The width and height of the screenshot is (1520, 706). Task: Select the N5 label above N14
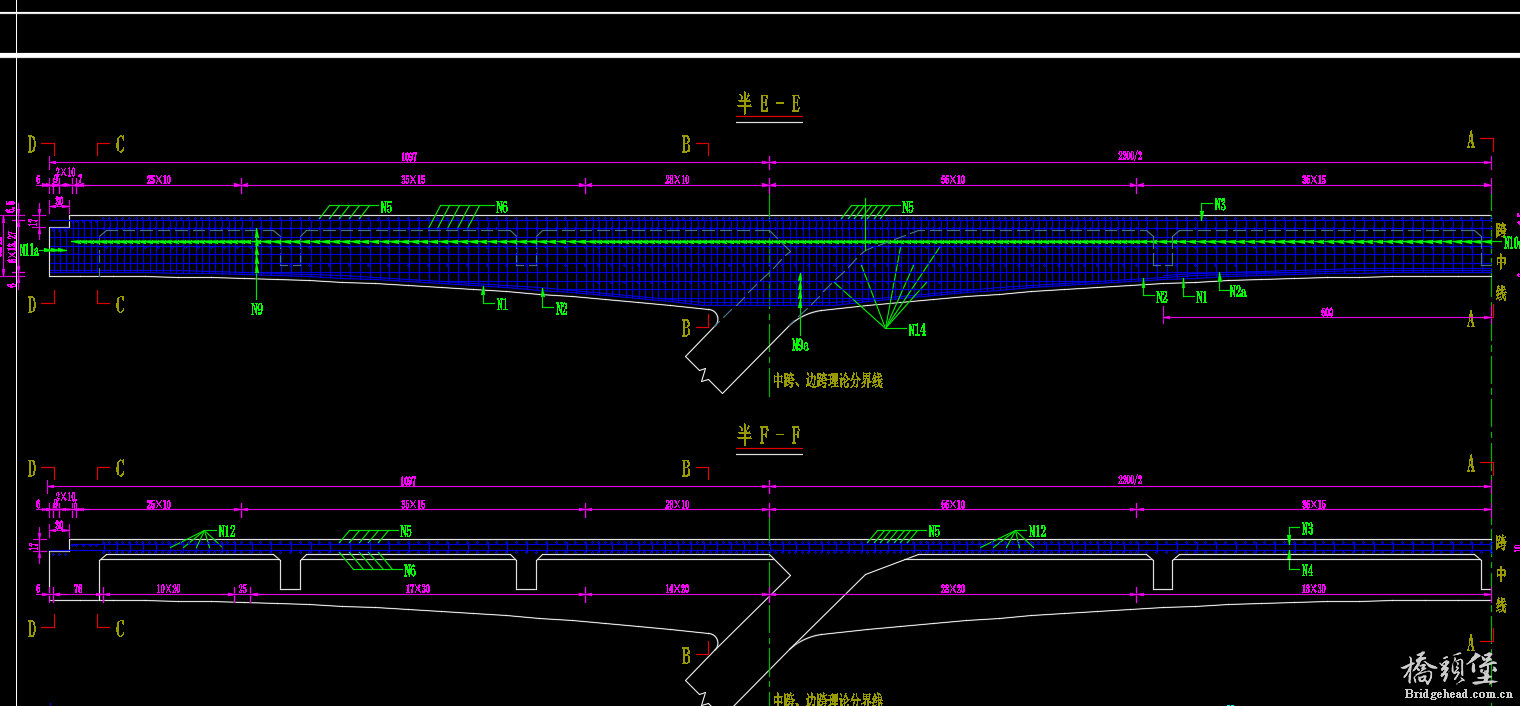pos(908,207)
